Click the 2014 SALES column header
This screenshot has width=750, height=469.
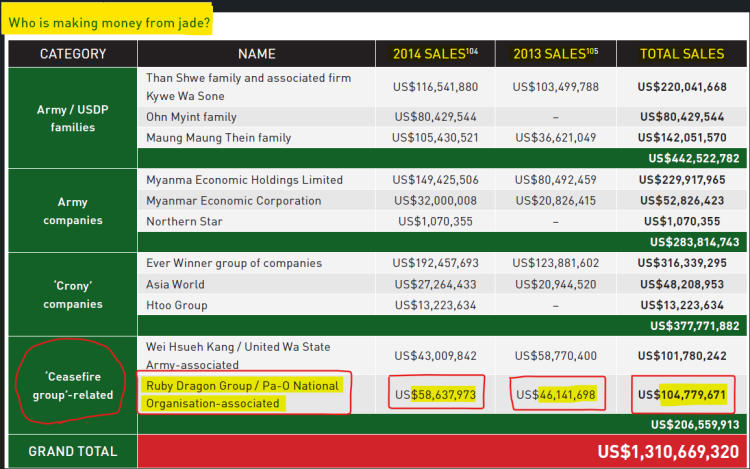[436, 54]
